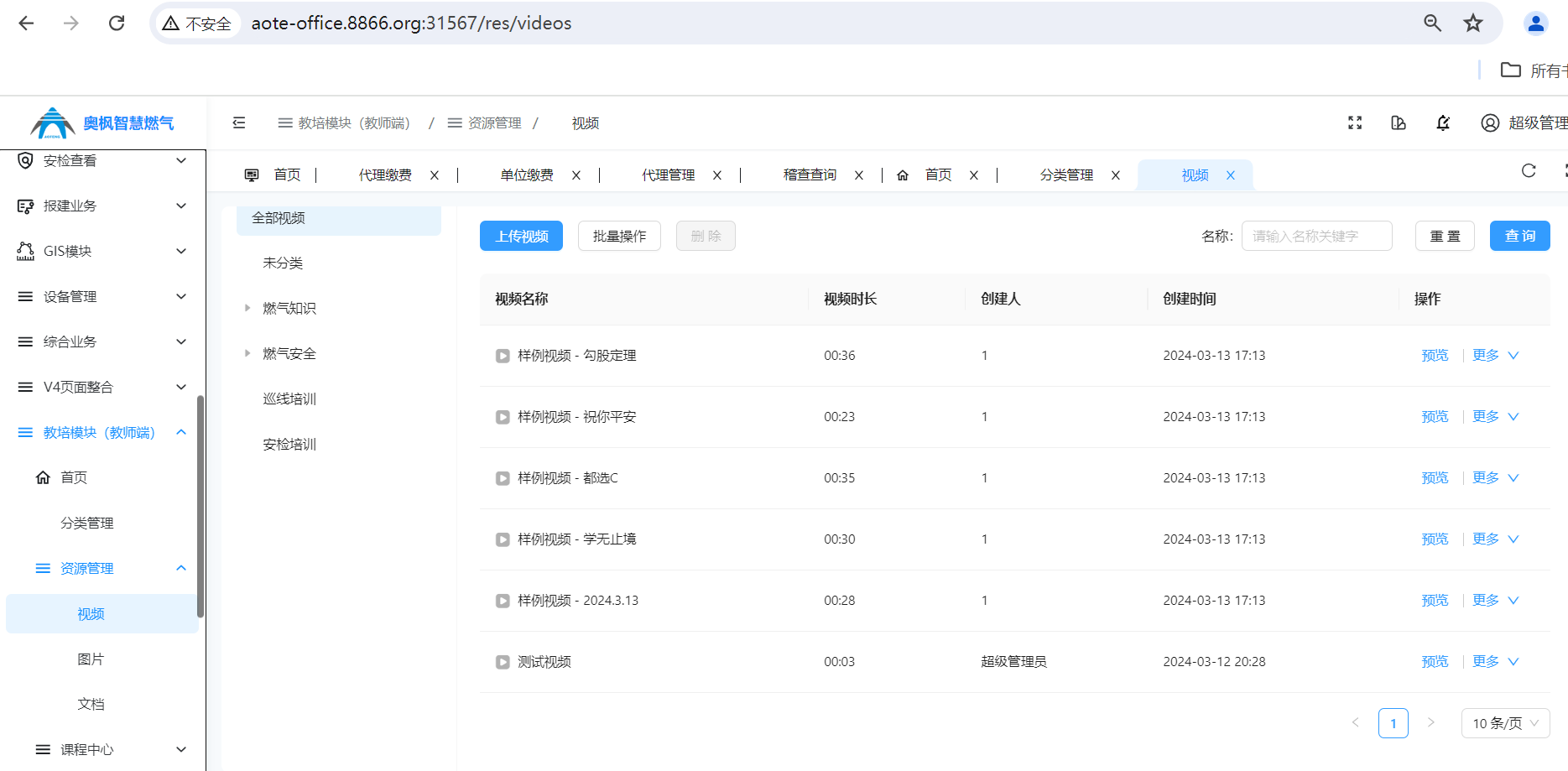Click the 批量操作 button
Screen dimensions: 1568x771
(x=619, y=237)
